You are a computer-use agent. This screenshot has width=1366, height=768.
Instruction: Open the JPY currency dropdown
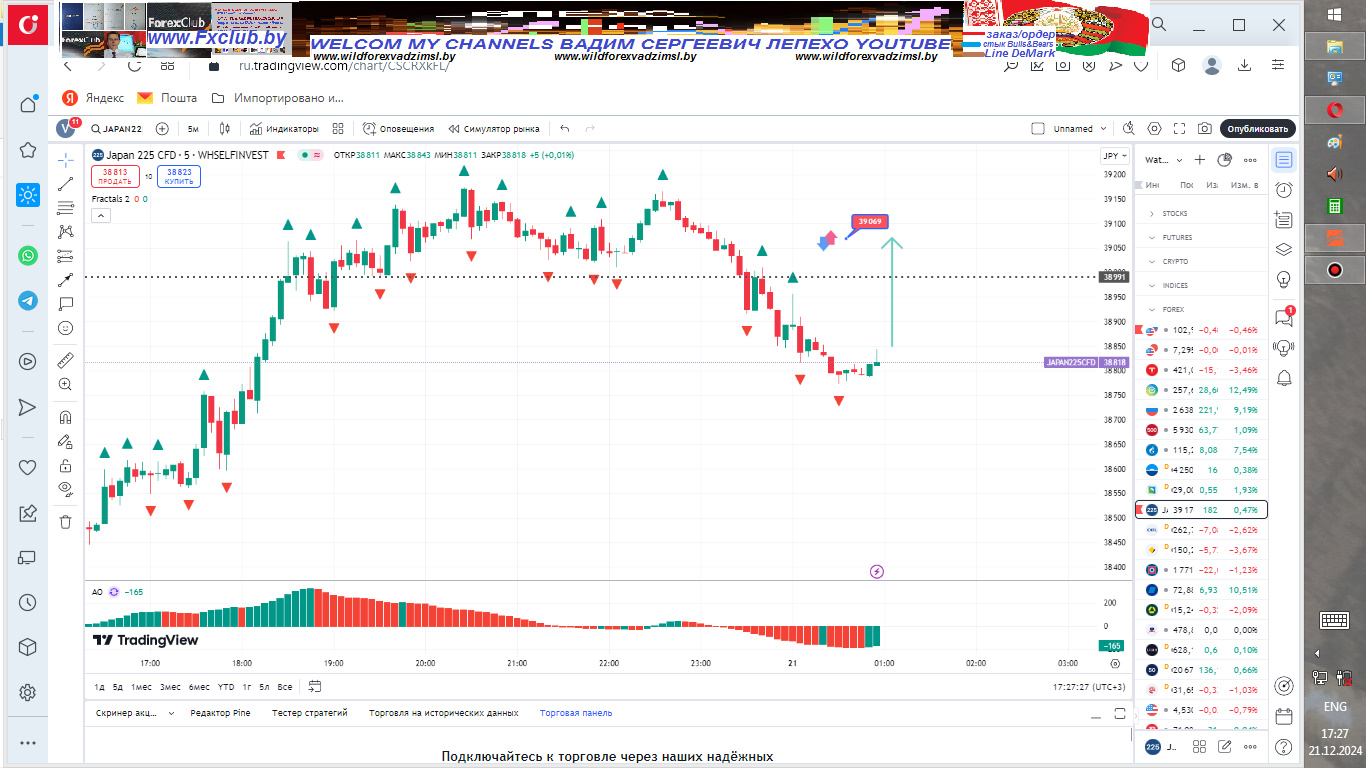(1114, 156)
